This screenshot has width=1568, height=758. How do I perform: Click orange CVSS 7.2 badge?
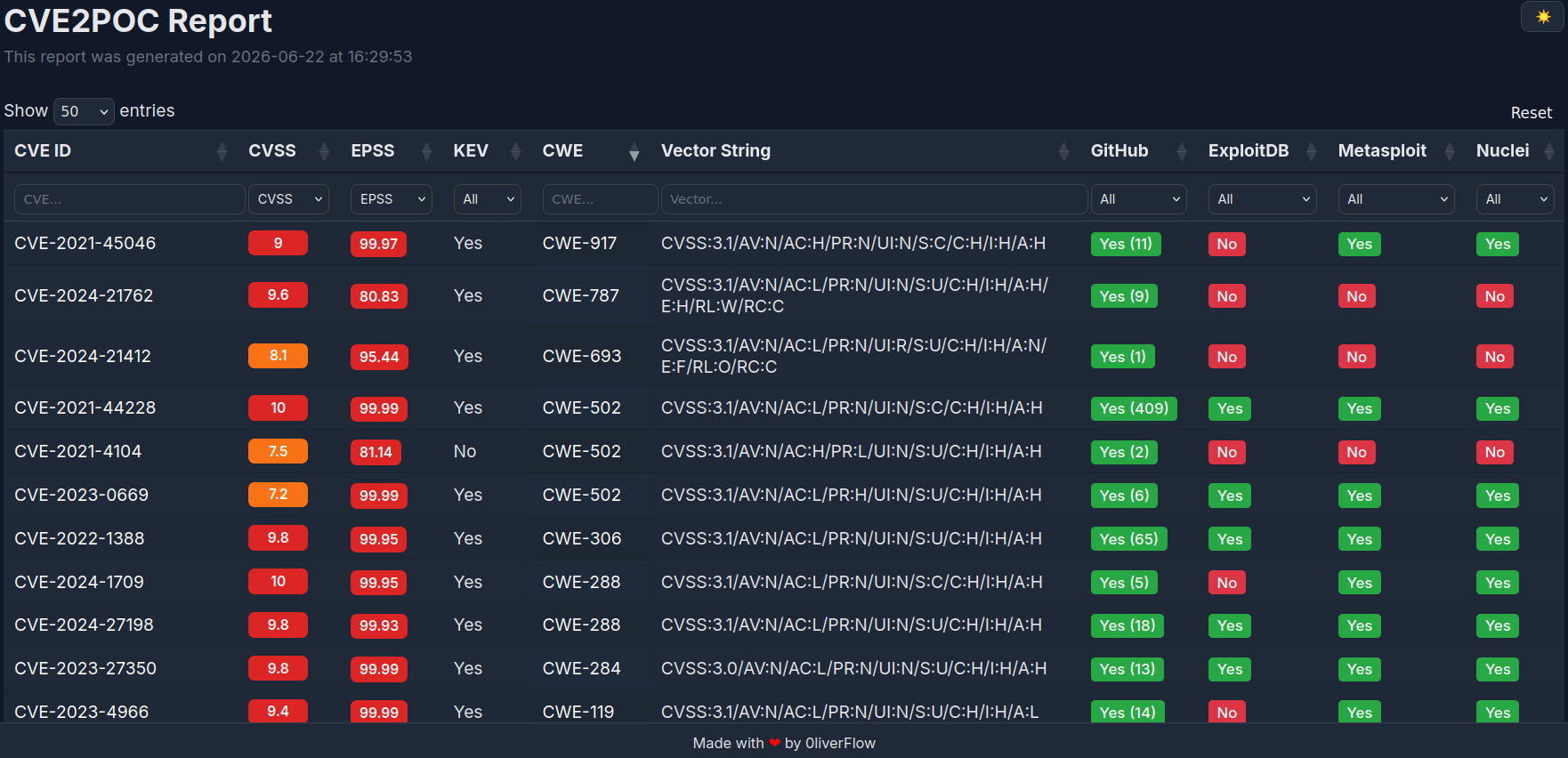point(278,495)
